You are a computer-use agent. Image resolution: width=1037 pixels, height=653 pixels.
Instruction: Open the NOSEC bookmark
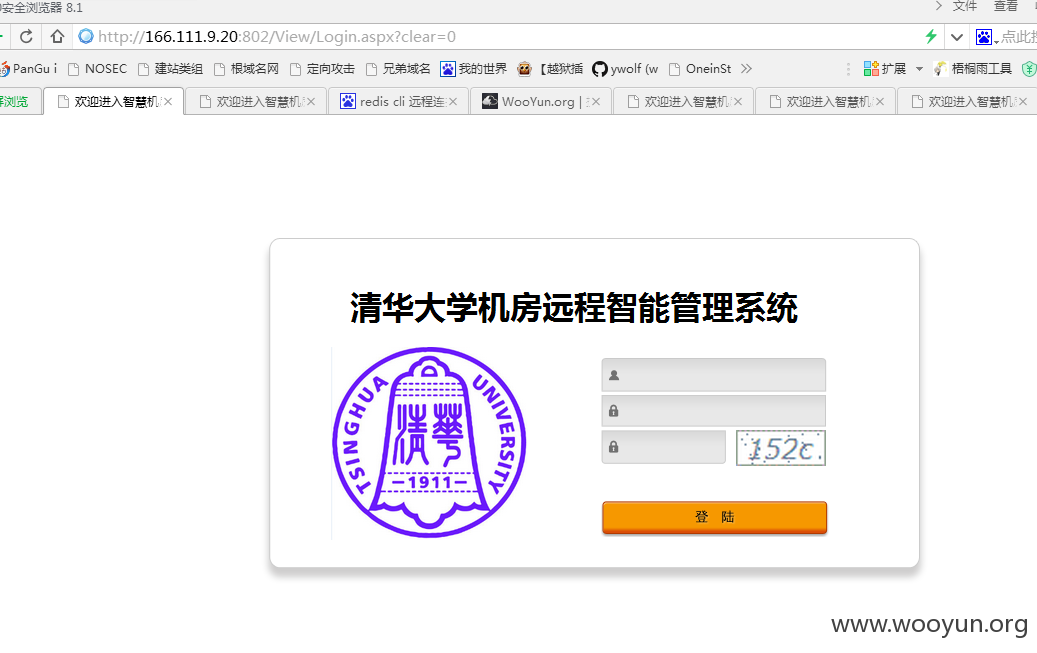[x=97, y=69]
